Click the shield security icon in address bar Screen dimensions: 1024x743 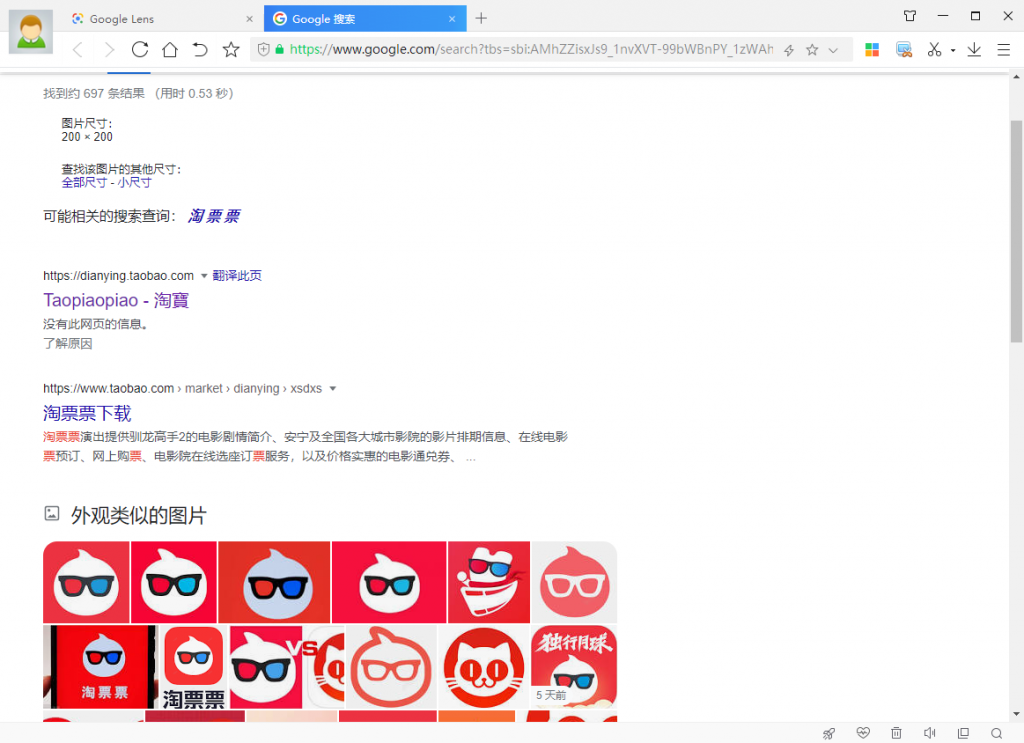(x=263, y=50)
